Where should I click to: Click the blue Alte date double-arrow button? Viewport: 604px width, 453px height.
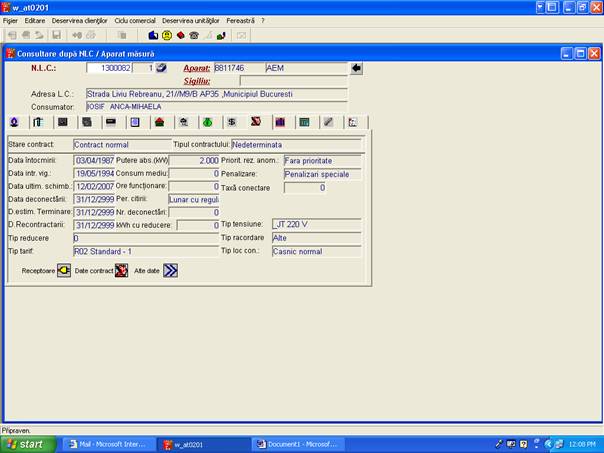170,270
